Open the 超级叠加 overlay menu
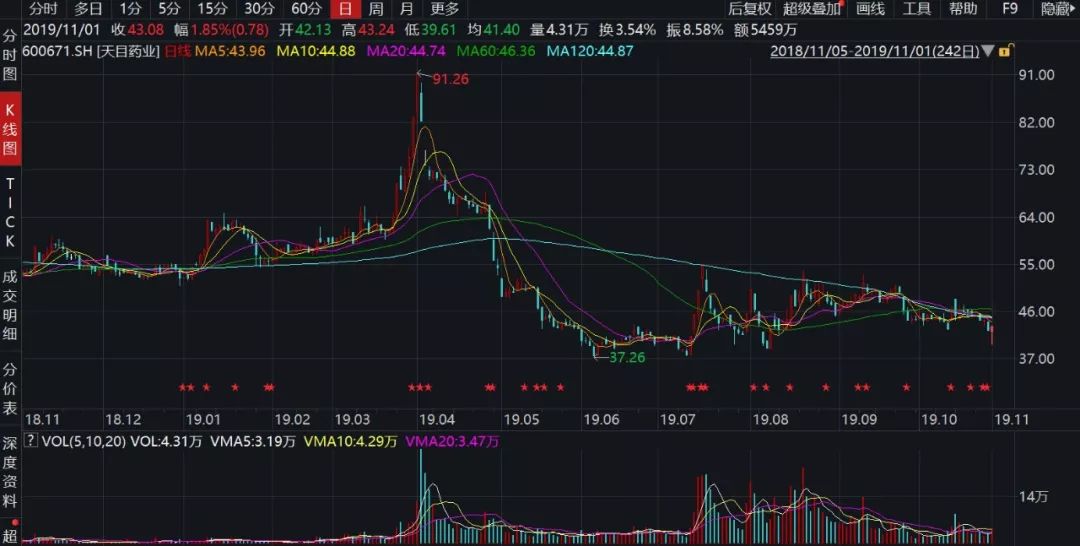This screenshot has width=1080, height=546. point(812,9)
